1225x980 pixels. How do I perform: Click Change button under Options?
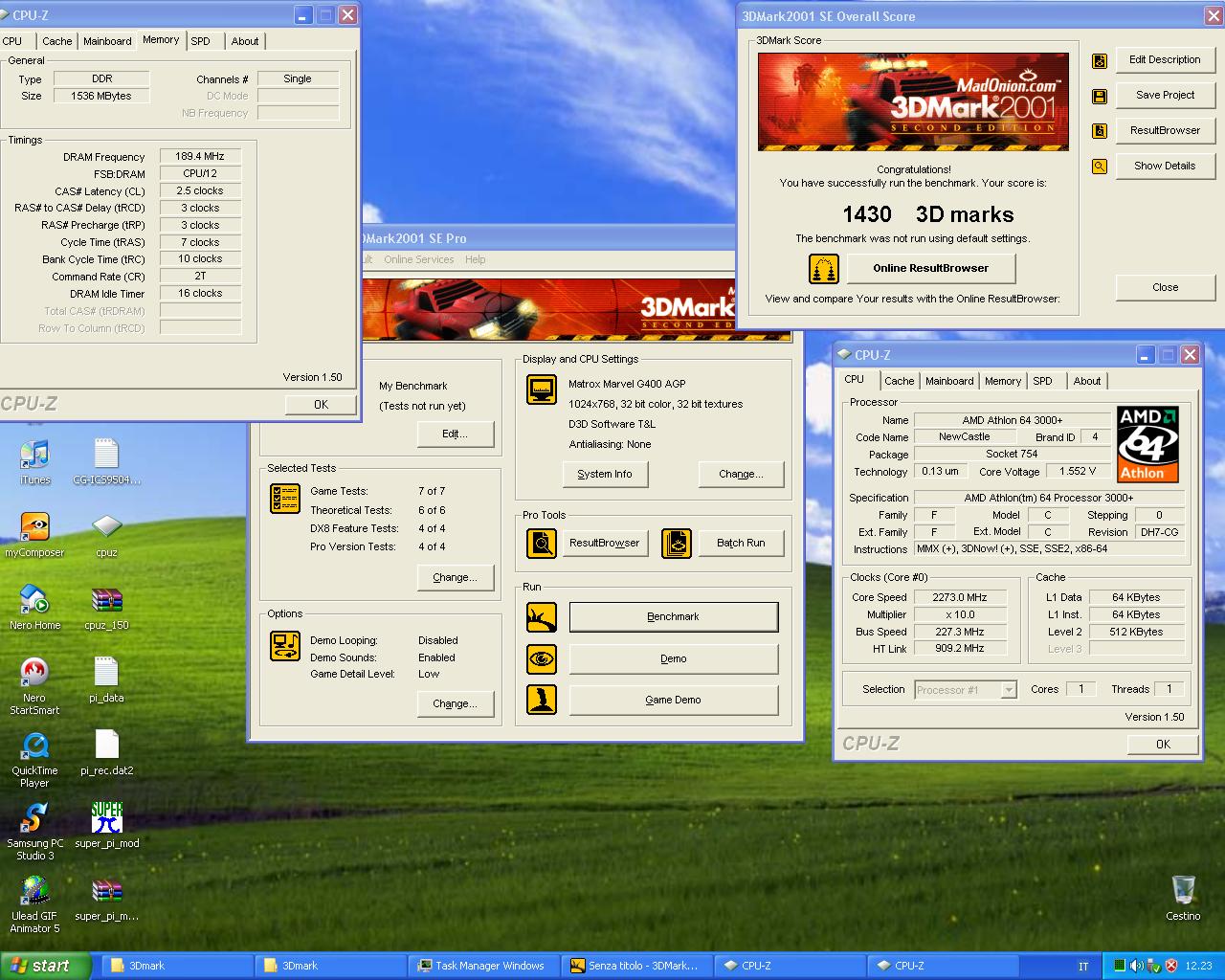tap(455, 703)
